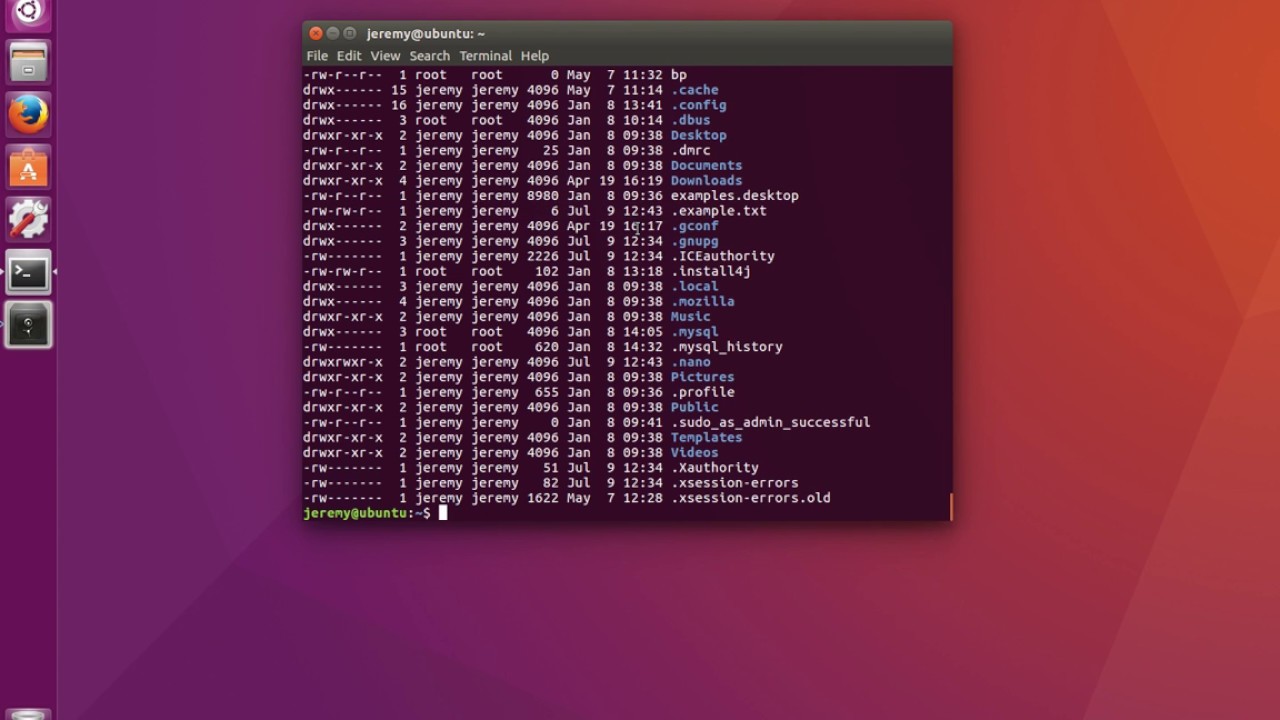Click the 'Downloads' directory name
The image size is (1280, 720).
(707, 181)
